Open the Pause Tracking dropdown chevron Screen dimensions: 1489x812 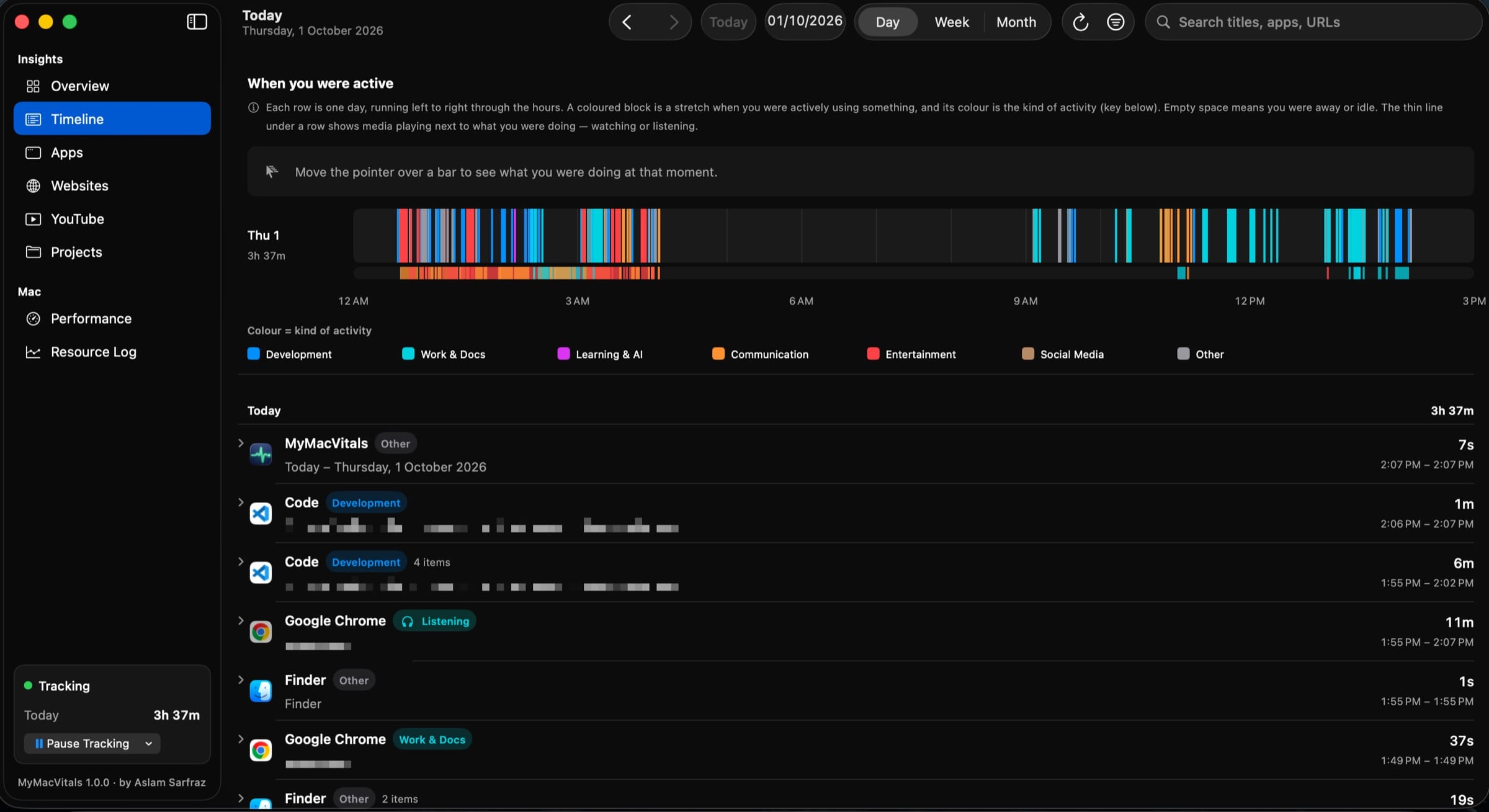pos(148,743)
